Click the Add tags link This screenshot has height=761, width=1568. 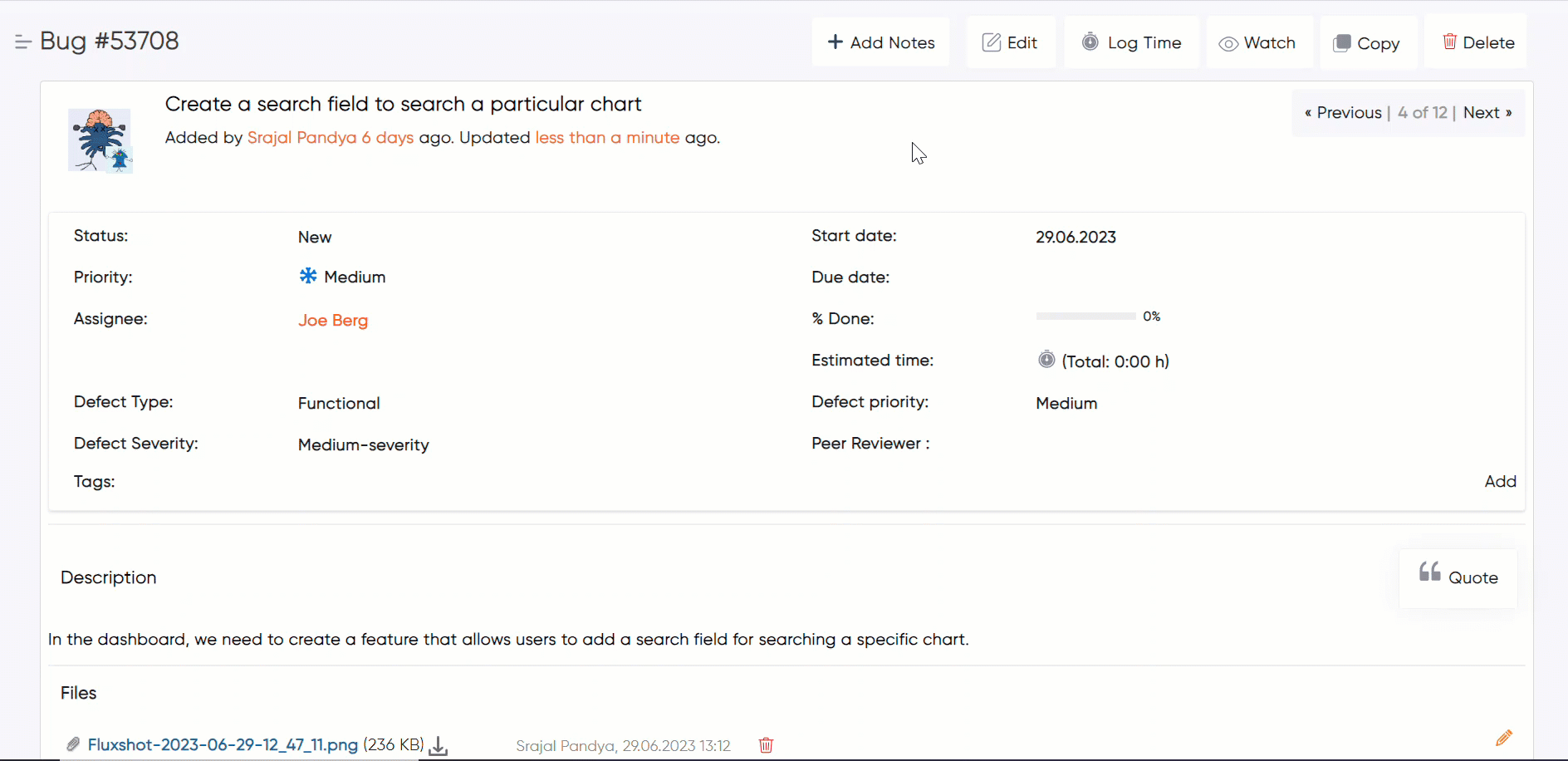(1500, 482)
